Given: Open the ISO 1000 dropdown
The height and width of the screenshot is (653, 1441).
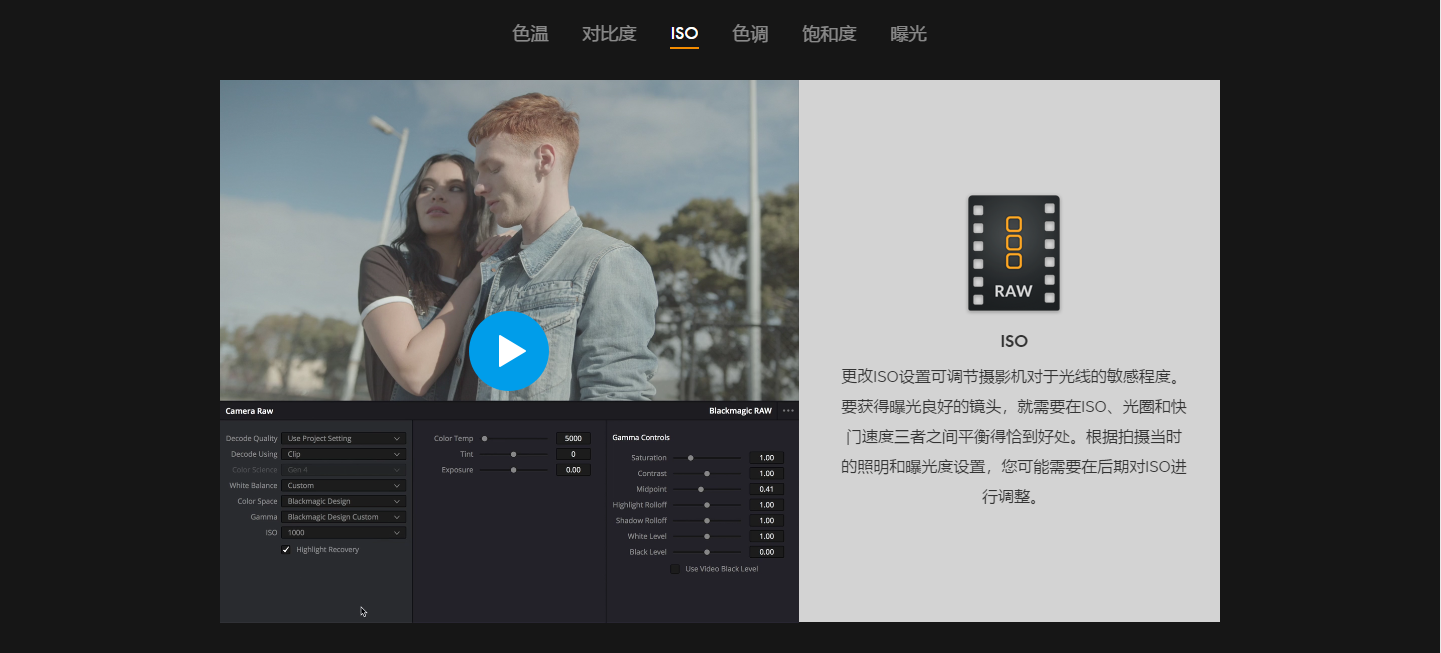Looking at the screenshot, I should pos(343,533).
